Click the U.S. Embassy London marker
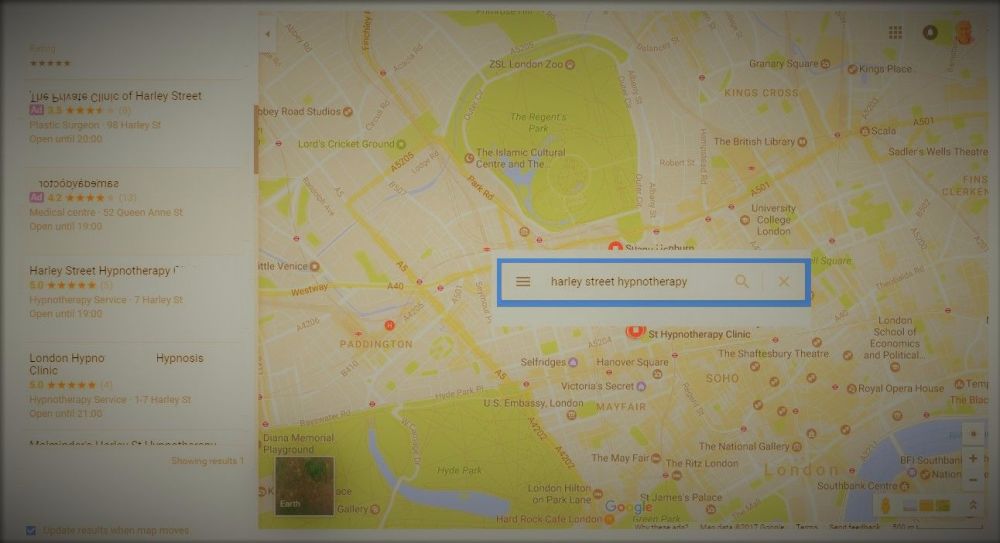 571,415
